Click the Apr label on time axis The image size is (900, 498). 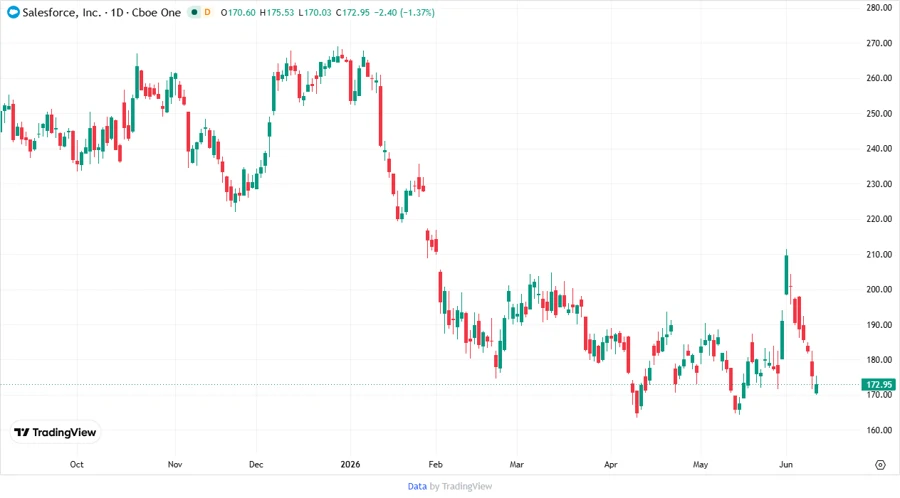point(611,464)
